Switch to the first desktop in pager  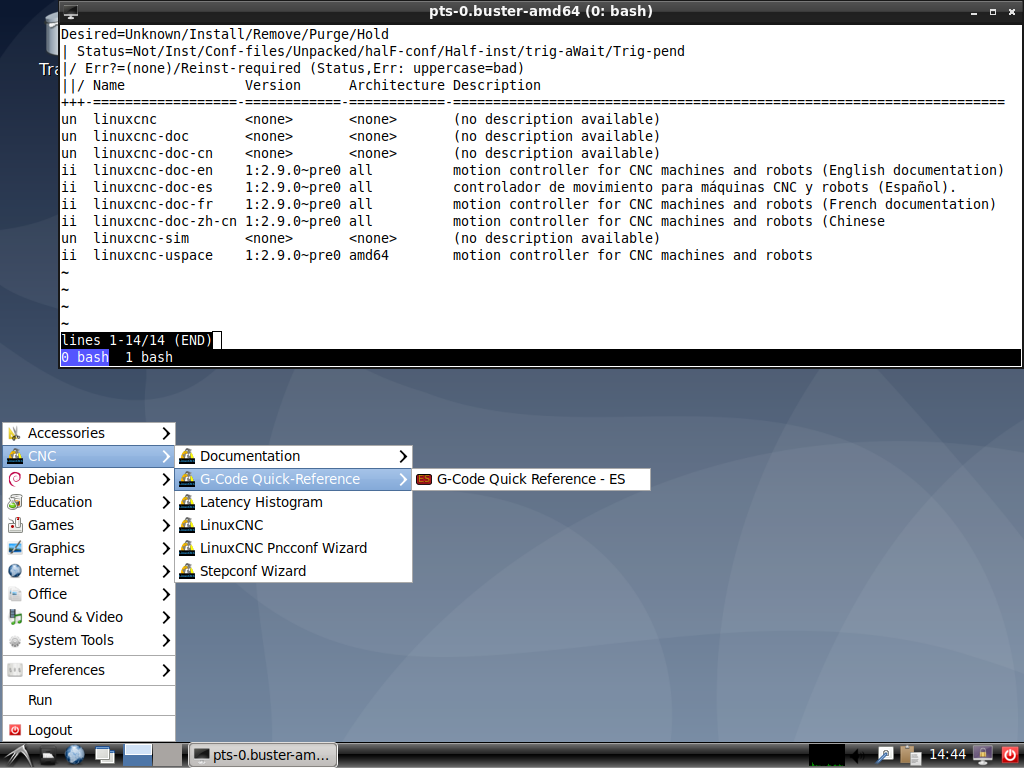(138, 756)
